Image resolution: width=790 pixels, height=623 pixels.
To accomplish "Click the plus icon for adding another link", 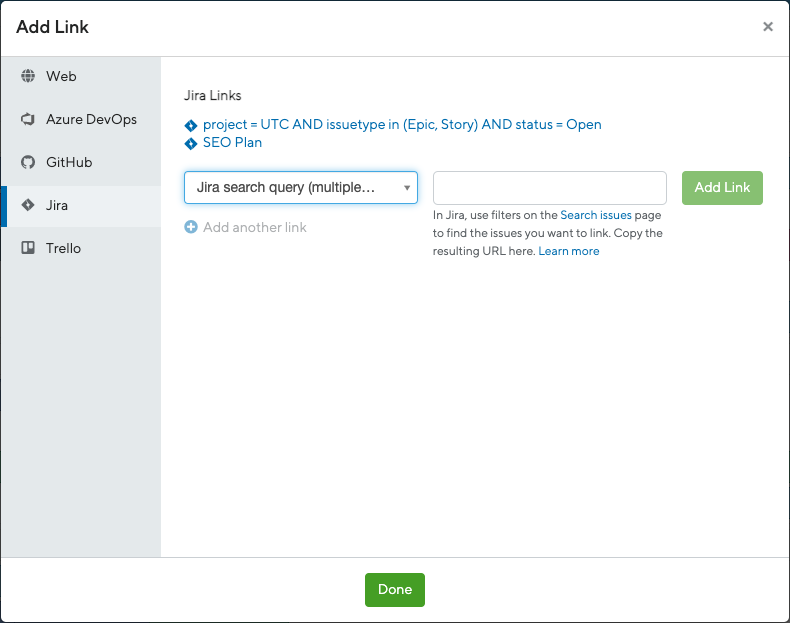I will coord(191,227).
